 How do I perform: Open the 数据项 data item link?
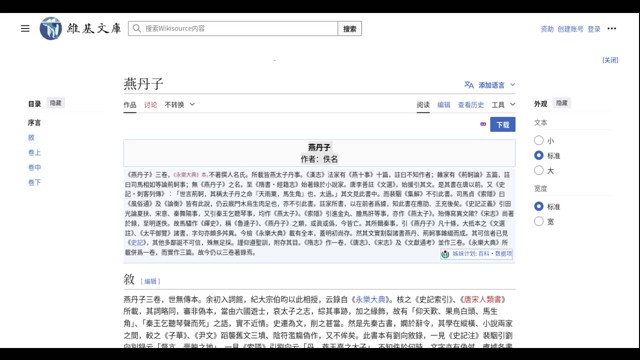pos(503,254)
